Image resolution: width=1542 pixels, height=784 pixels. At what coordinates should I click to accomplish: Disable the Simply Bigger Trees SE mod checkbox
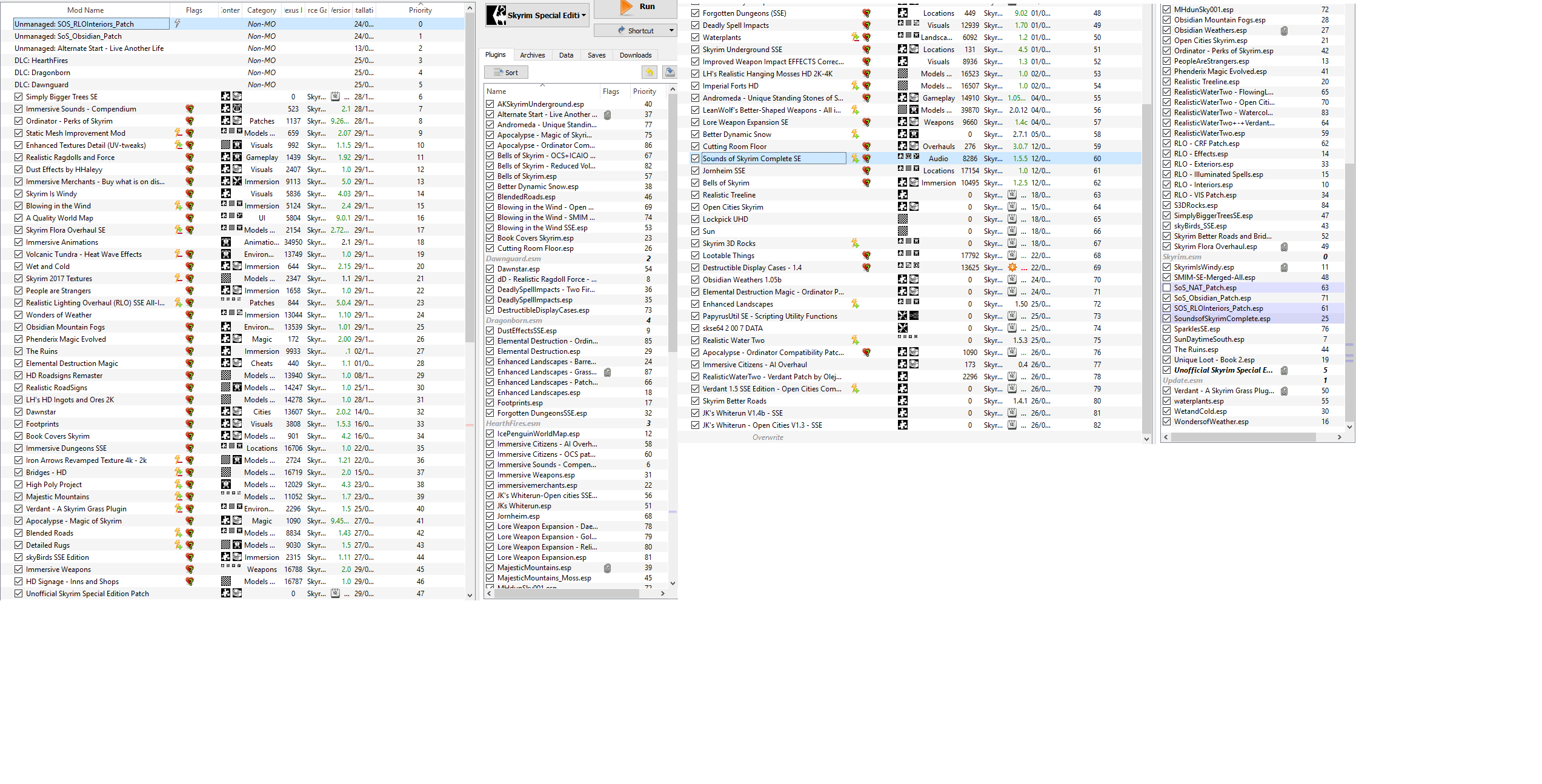pyautogui.click(x=19, y=97)
